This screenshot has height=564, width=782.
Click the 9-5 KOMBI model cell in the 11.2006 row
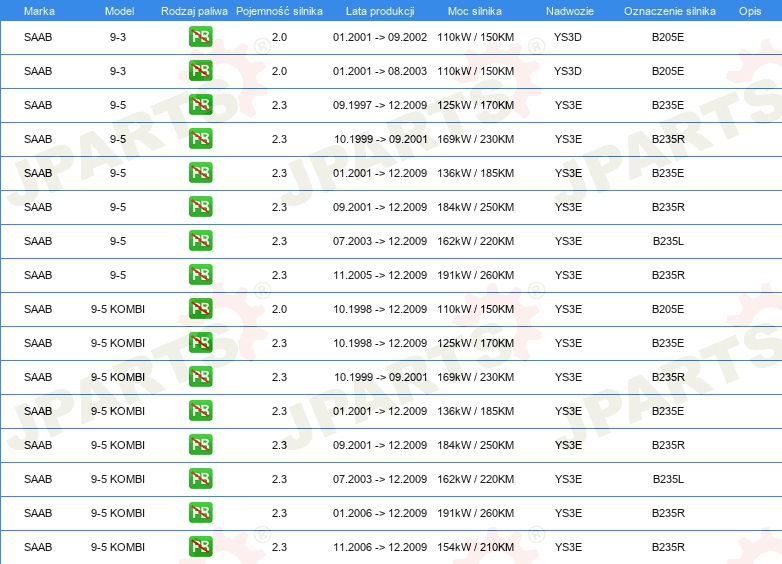coord(118,547)
